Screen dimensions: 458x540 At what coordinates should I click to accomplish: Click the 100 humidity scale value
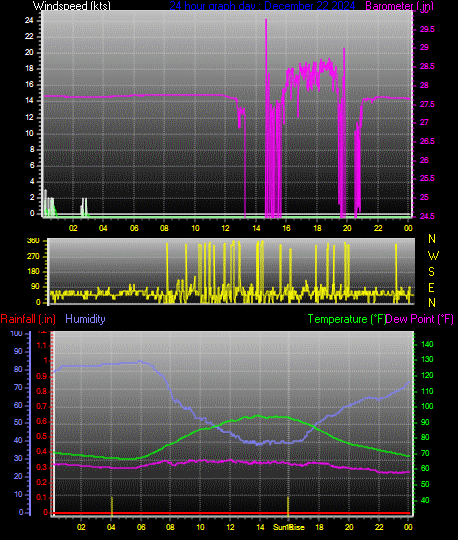(x=17, y=333)
